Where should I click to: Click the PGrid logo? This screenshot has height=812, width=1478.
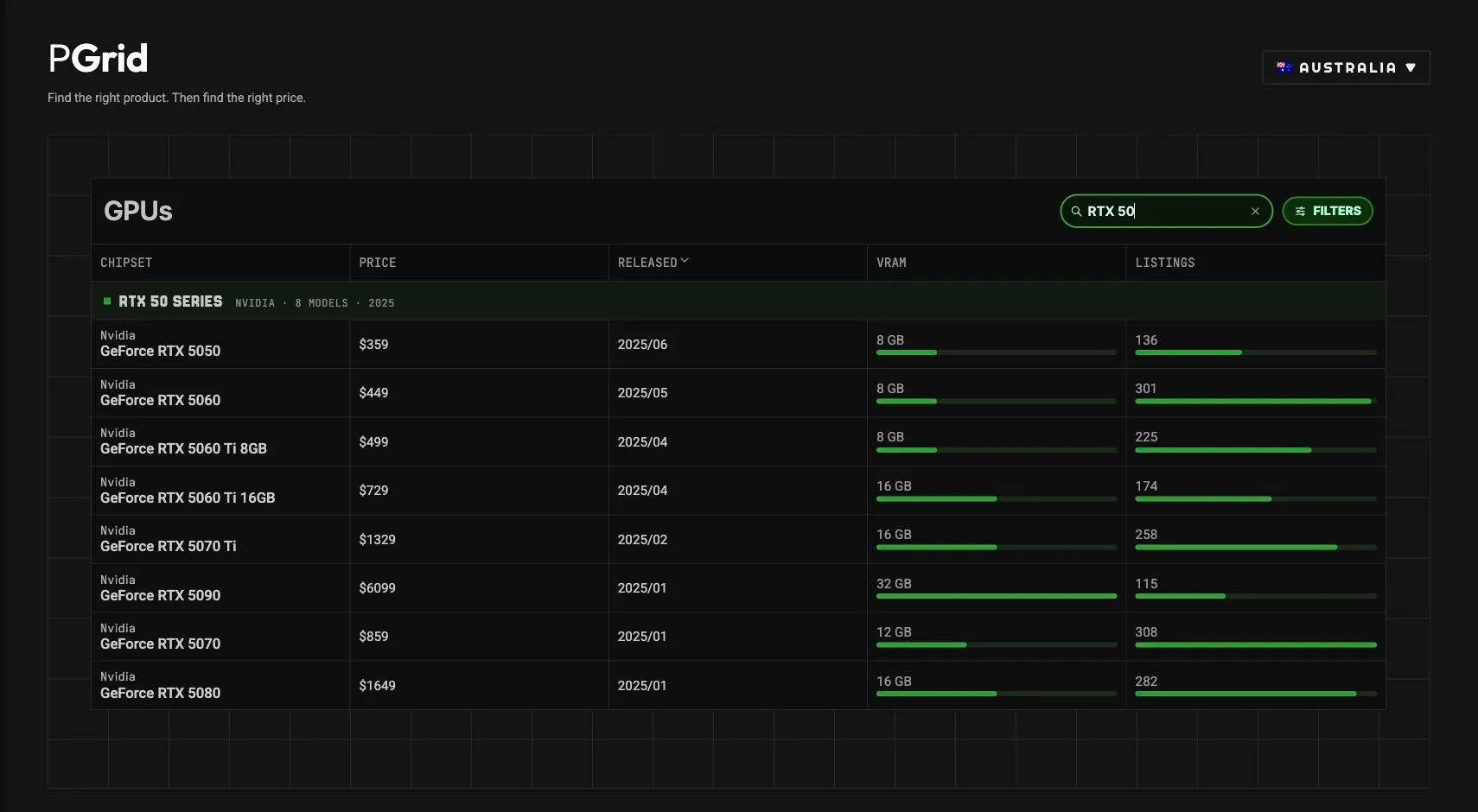(98, 59)
